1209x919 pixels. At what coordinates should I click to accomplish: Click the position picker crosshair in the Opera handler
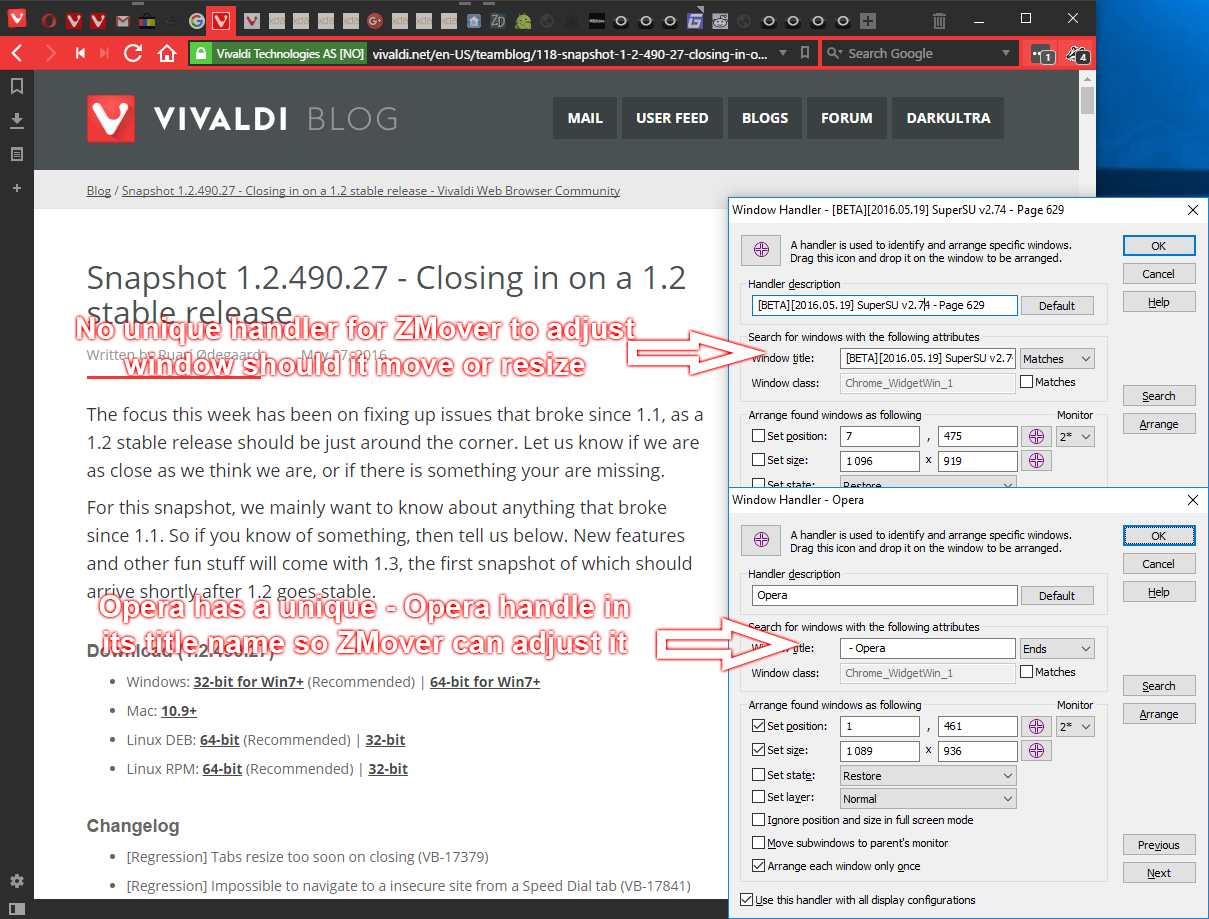(x=1036, y=726)
